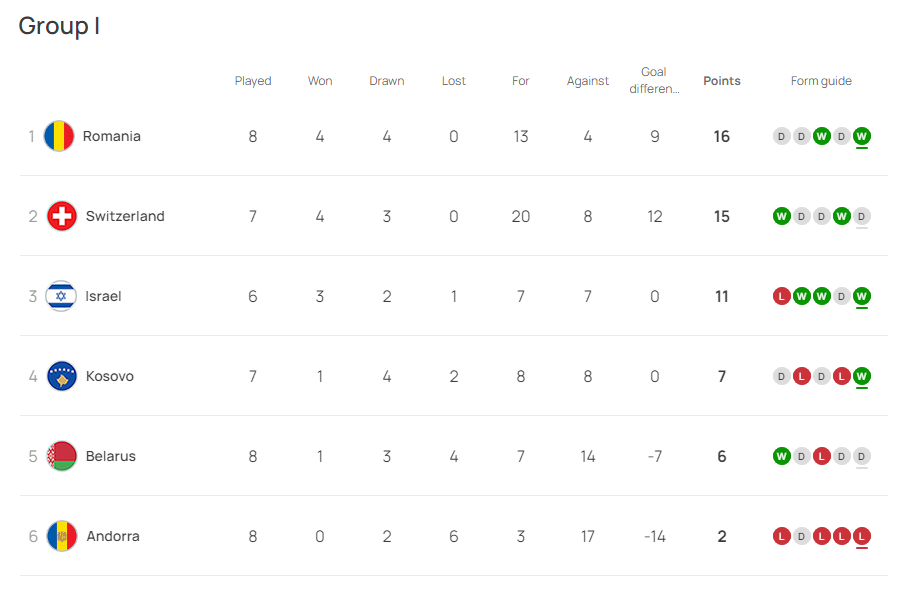Screen dimensions: 913x590
Task: Click the Belarus flag icon
Action: pos(62,456)
